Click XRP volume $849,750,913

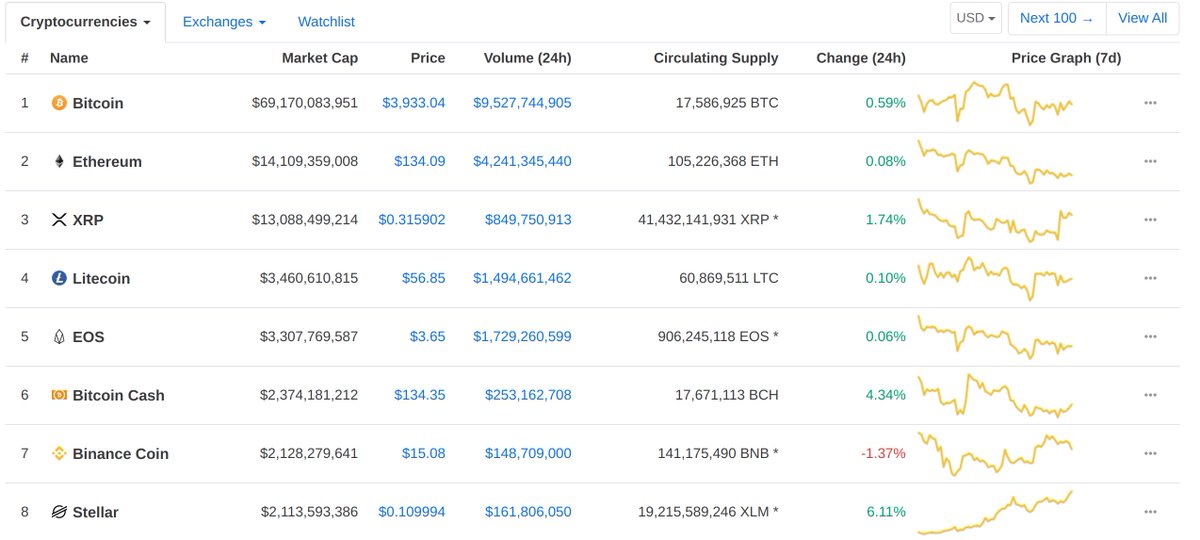coord(529,220)
